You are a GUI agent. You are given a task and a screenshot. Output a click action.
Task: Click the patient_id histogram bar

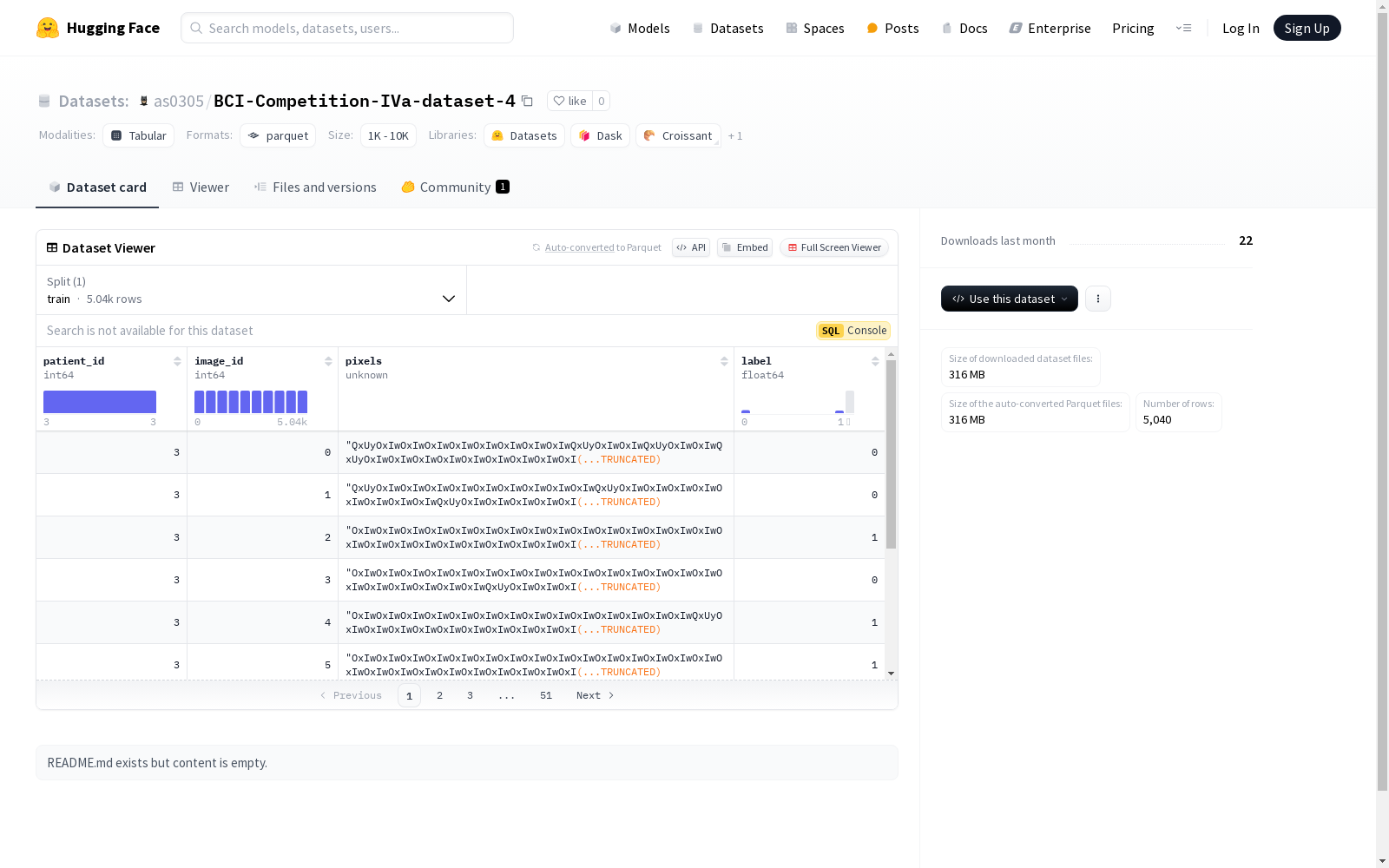tap(100, 402)
